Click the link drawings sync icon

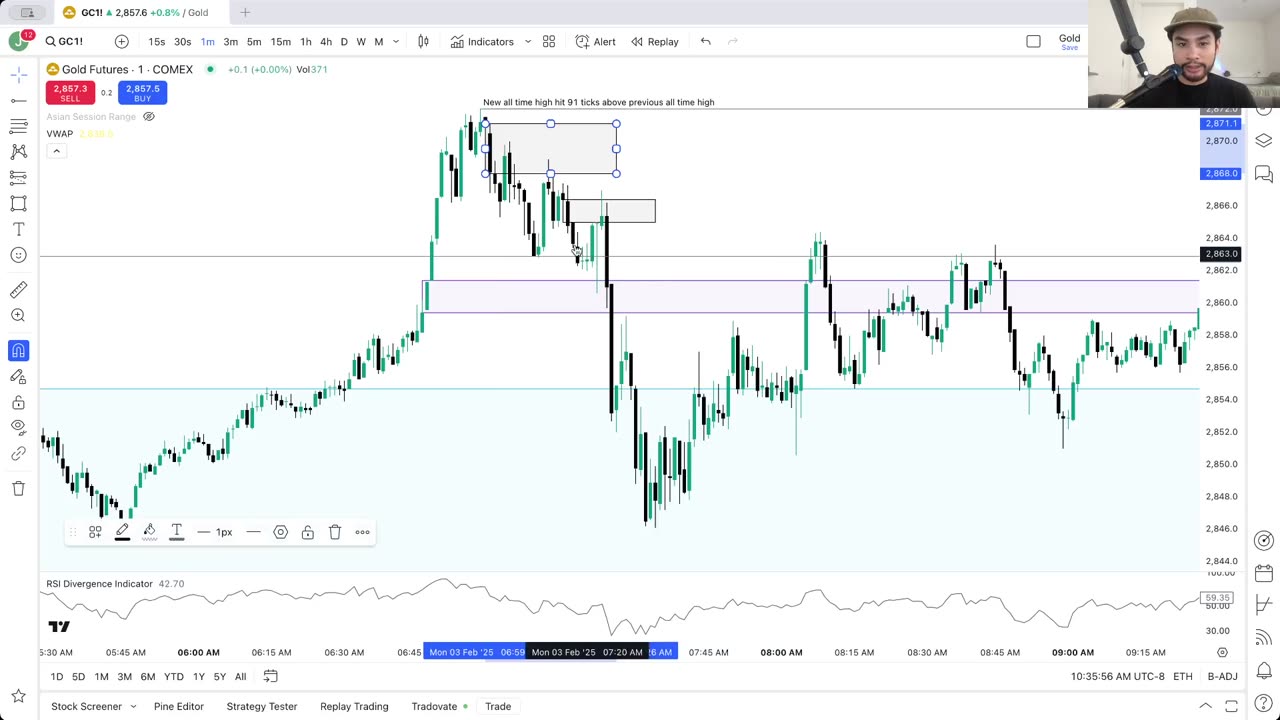coord(18,454)
